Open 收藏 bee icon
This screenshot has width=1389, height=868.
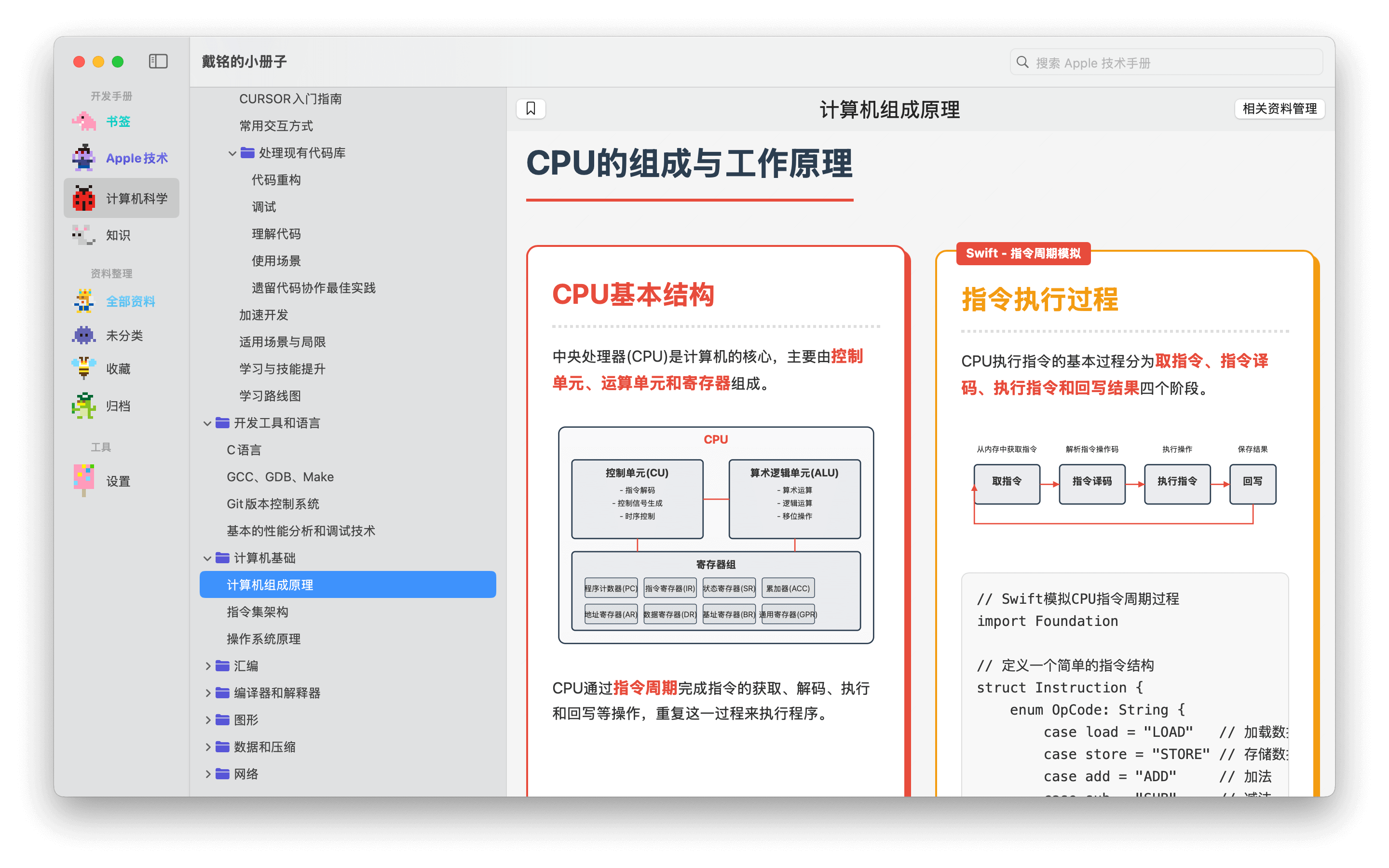84,368
